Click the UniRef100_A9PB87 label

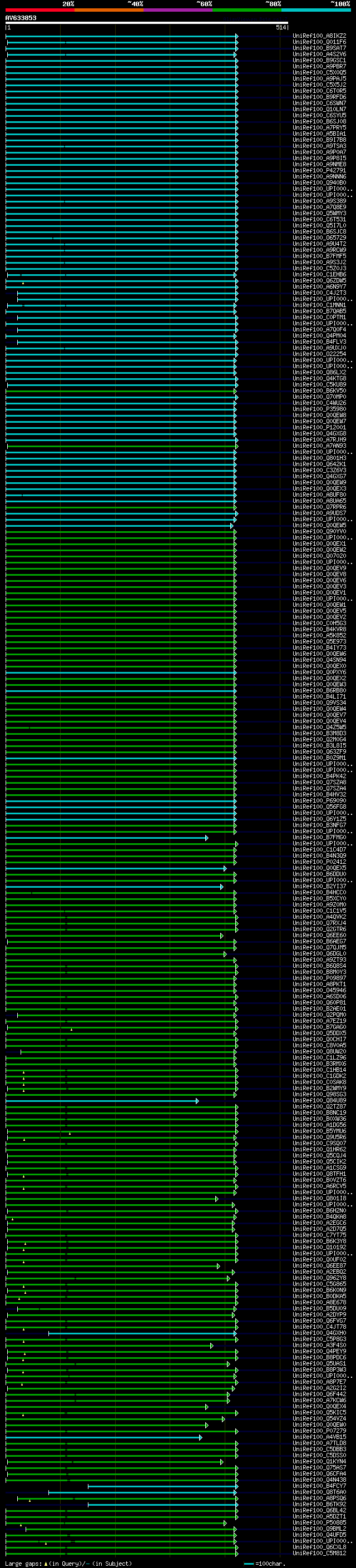[x=319, y=66]
